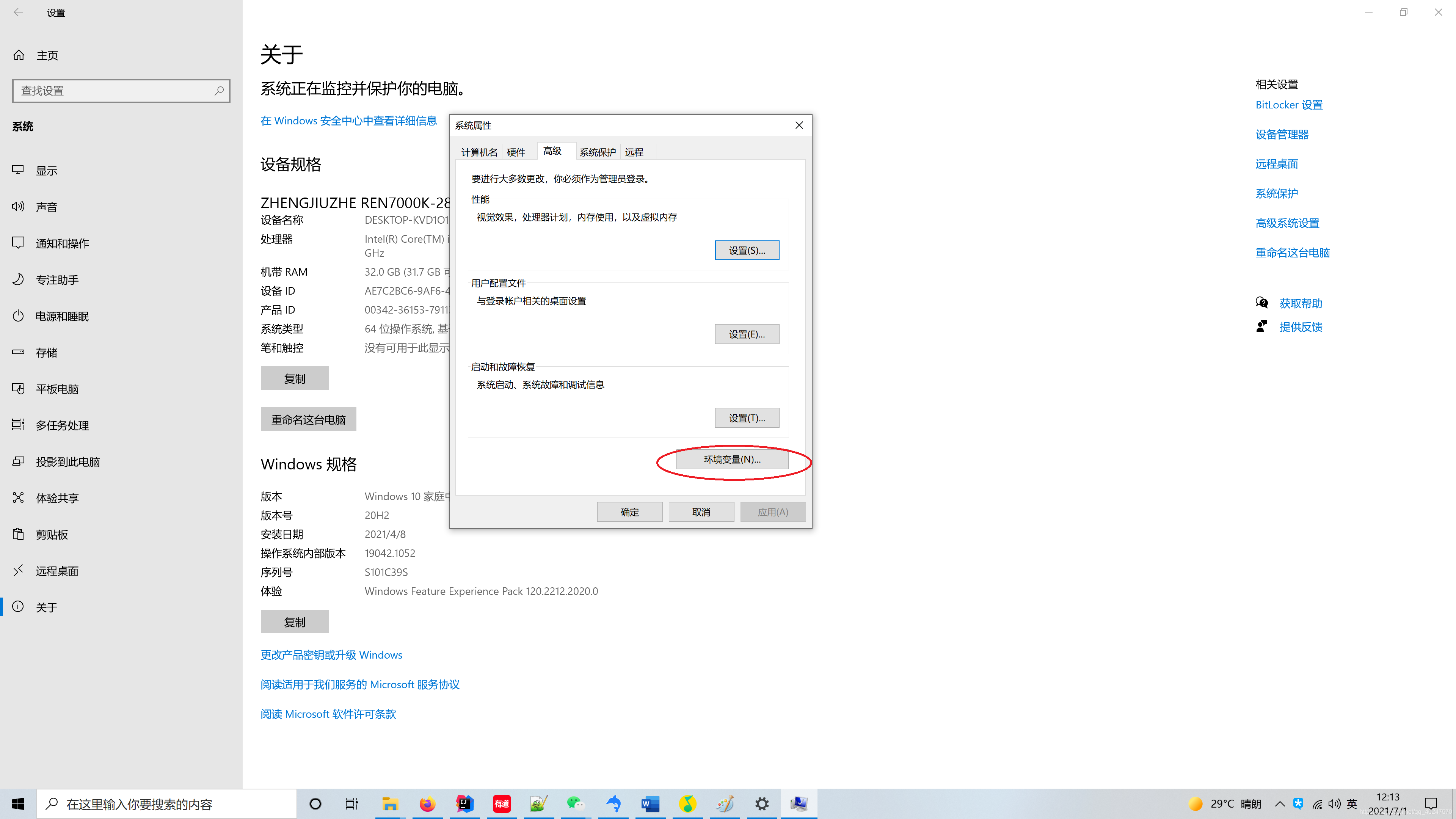
Task: Open the 设备管理器 link
Action: click(x=1281, y=134)
